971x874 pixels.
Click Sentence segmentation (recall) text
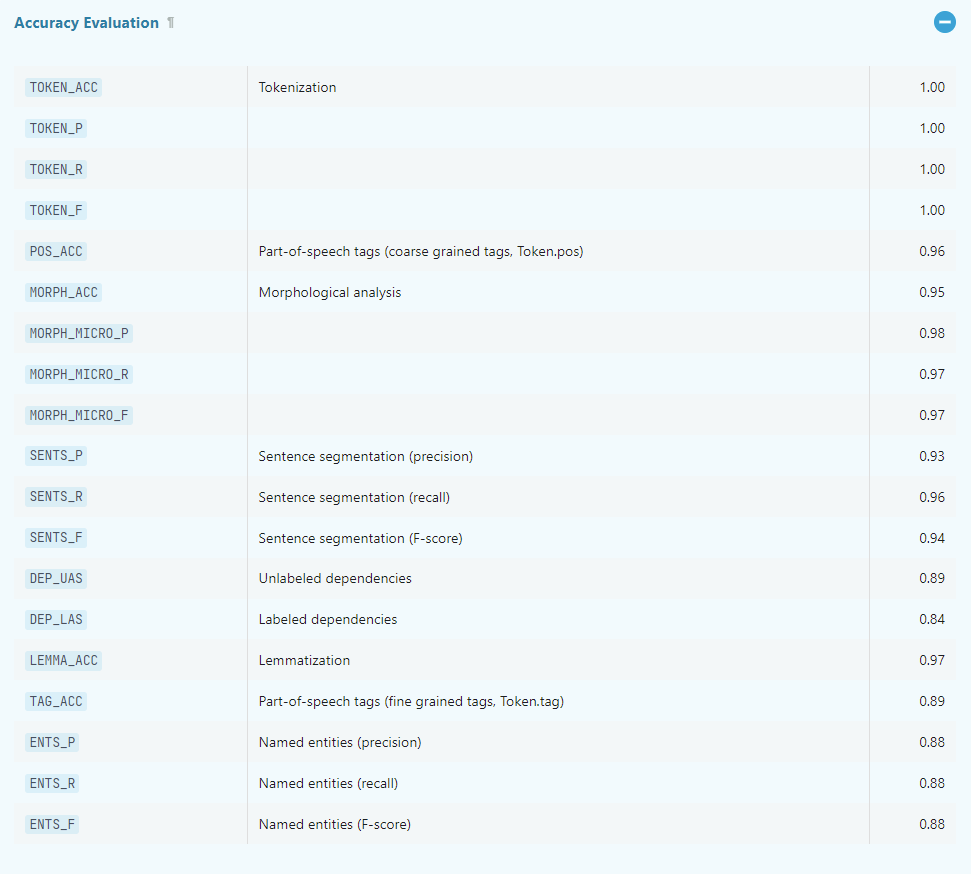click(354, 497)
